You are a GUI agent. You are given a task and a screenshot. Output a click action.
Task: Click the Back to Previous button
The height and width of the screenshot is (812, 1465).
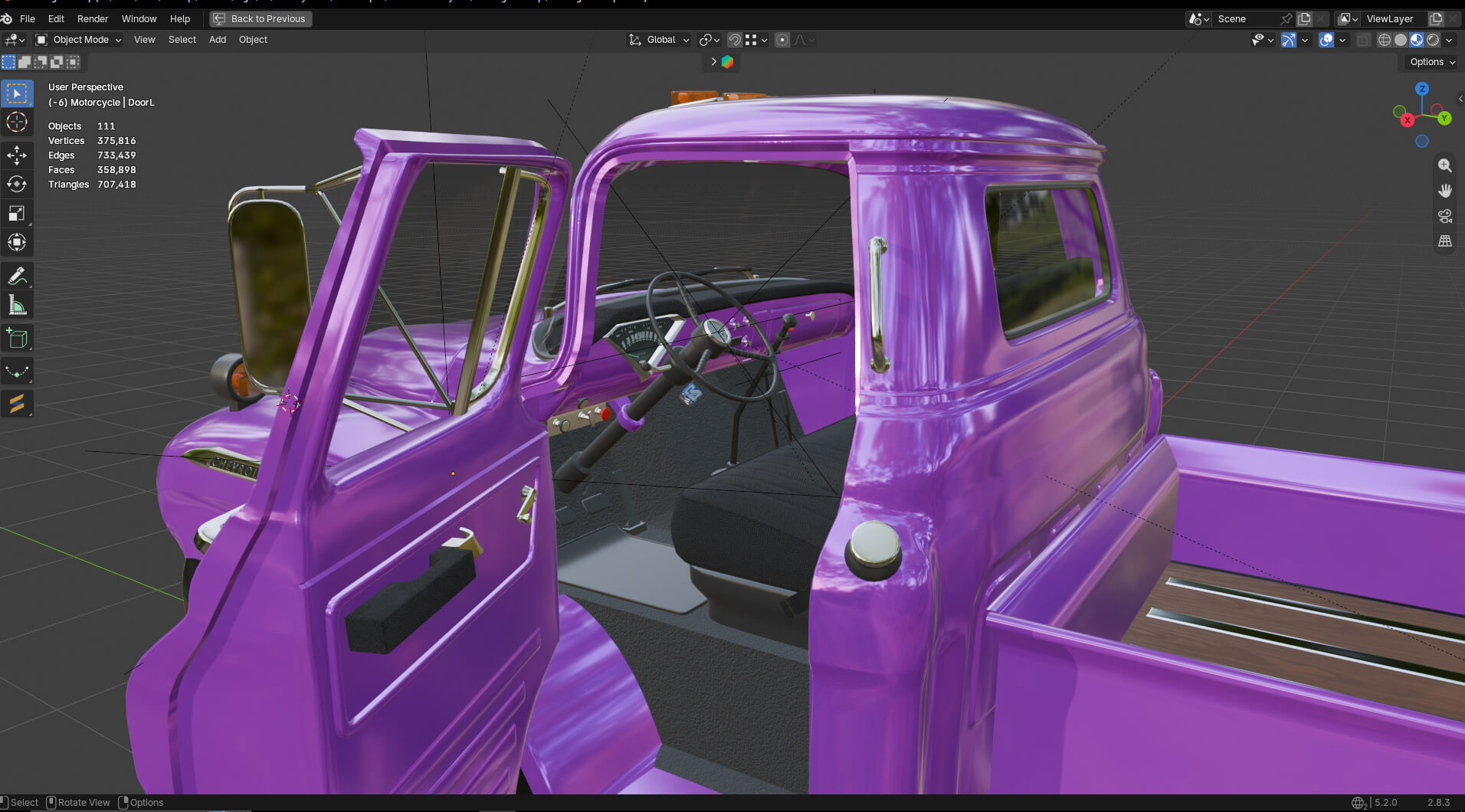[x=261, y=18]
